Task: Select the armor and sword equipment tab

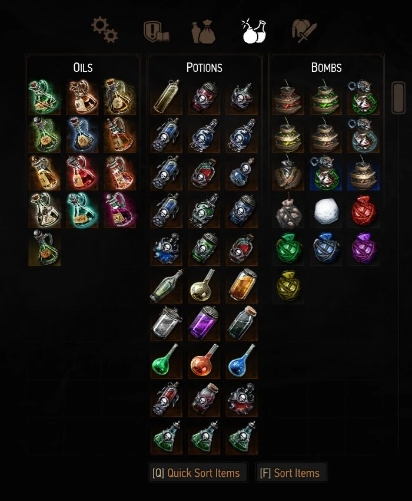Action: tap(304, 31)
